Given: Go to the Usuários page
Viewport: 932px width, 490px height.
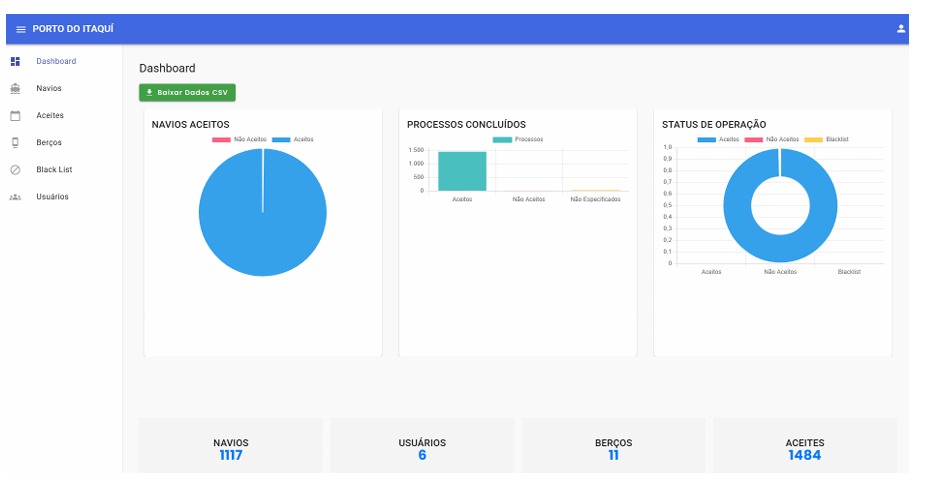Looking at the screenshot, I should click(52, 197).
